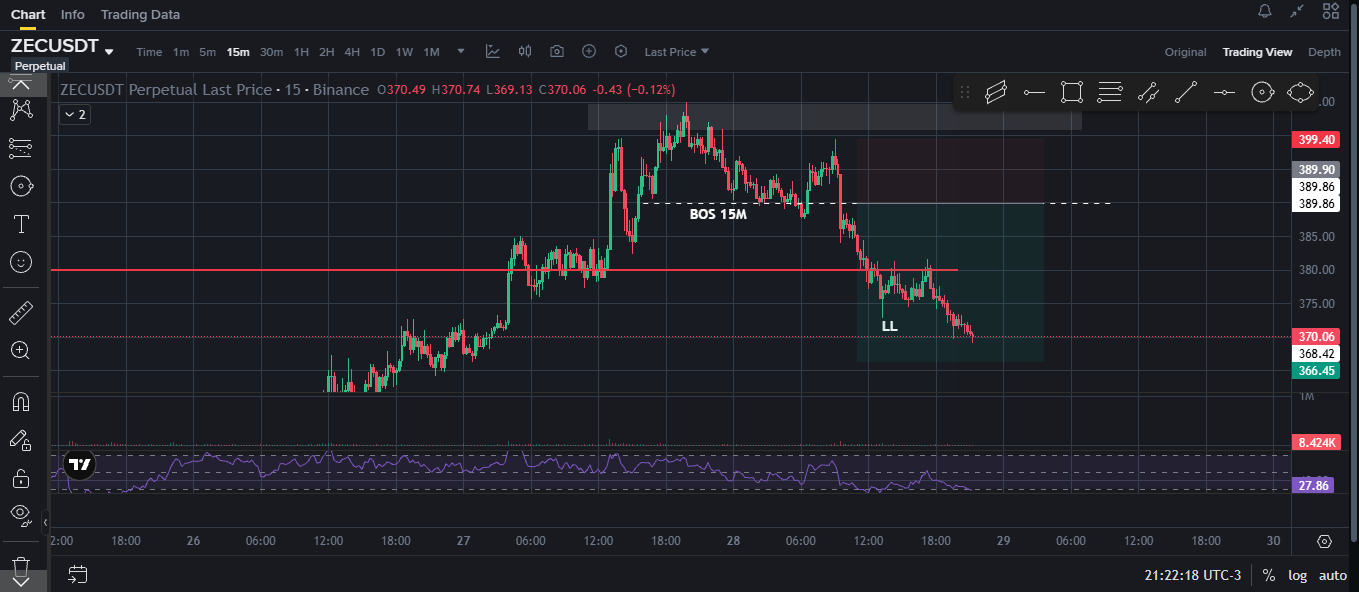Set interval to 30m

(x=272, y=52)
